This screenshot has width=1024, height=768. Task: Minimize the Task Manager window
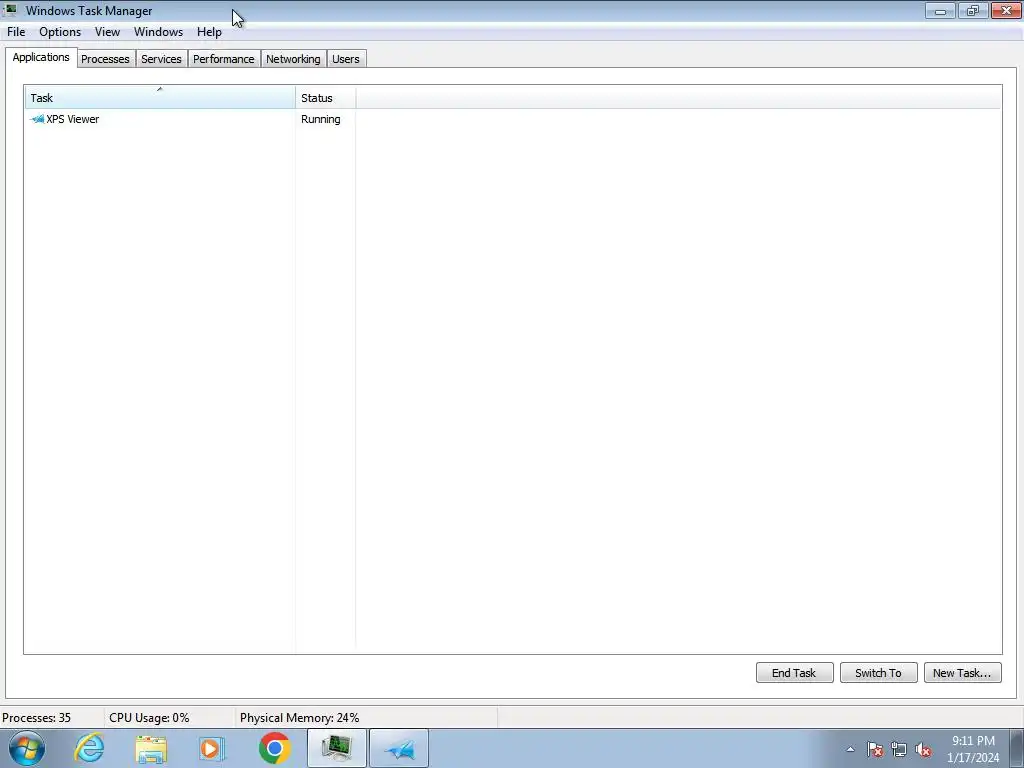click(940, 10)
